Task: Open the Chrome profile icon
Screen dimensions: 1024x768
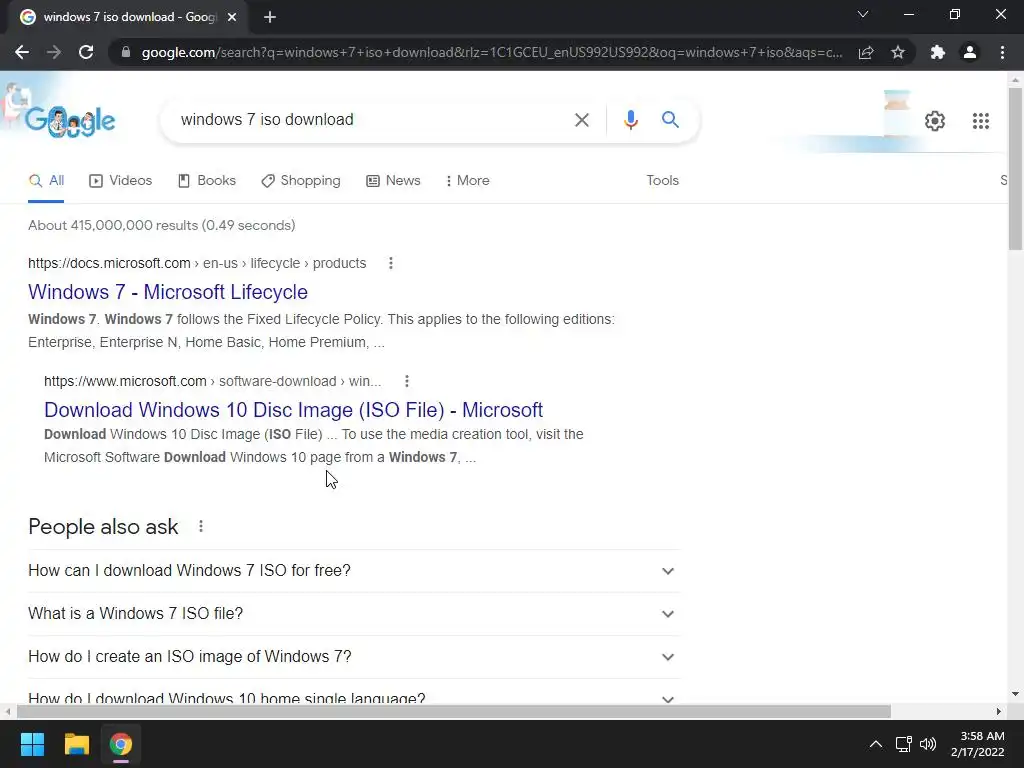Action: (970, 52)
